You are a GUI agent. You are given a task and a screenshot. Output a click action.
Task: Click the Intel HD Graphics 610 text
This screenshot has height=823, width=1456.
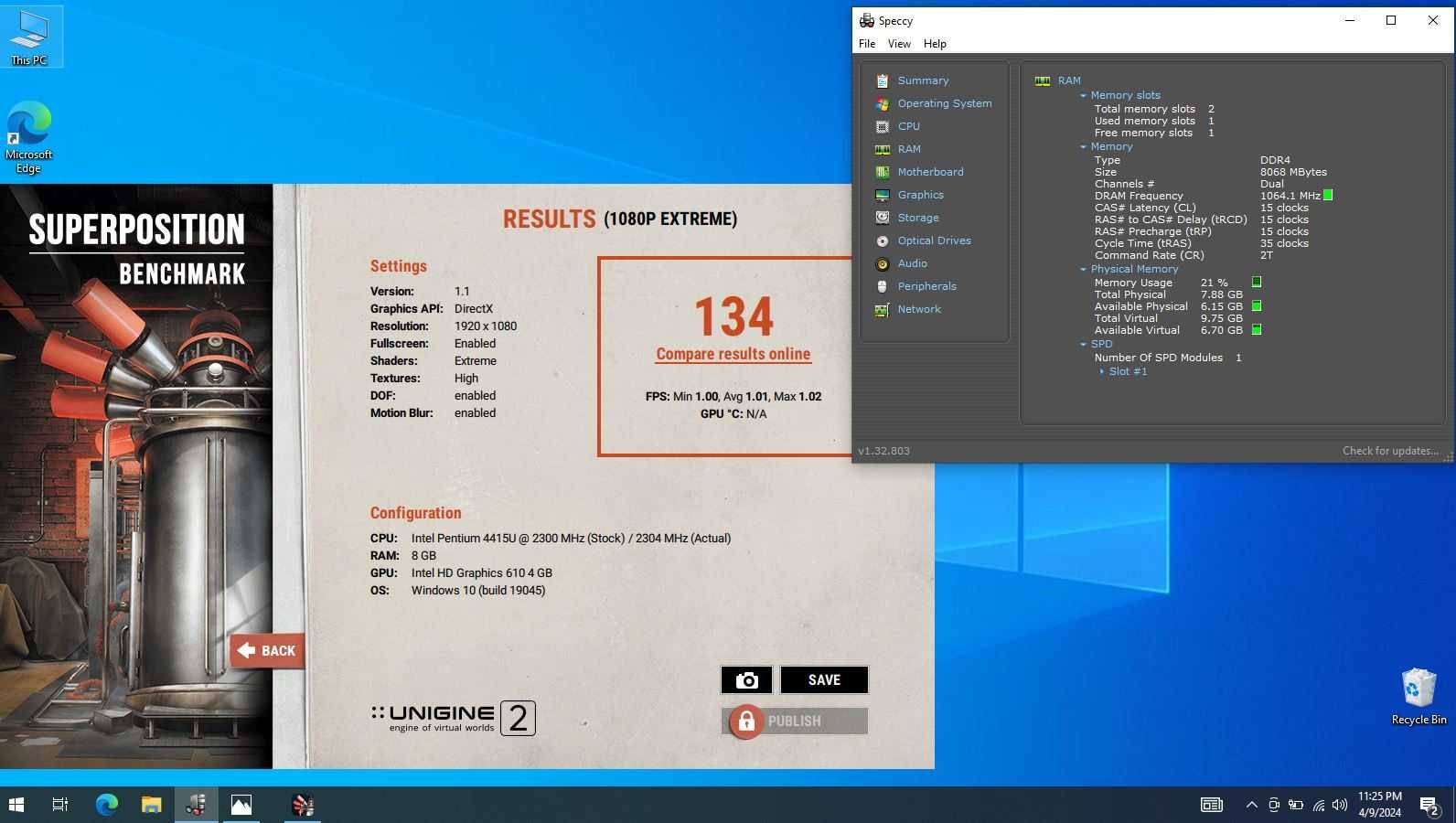482,572
